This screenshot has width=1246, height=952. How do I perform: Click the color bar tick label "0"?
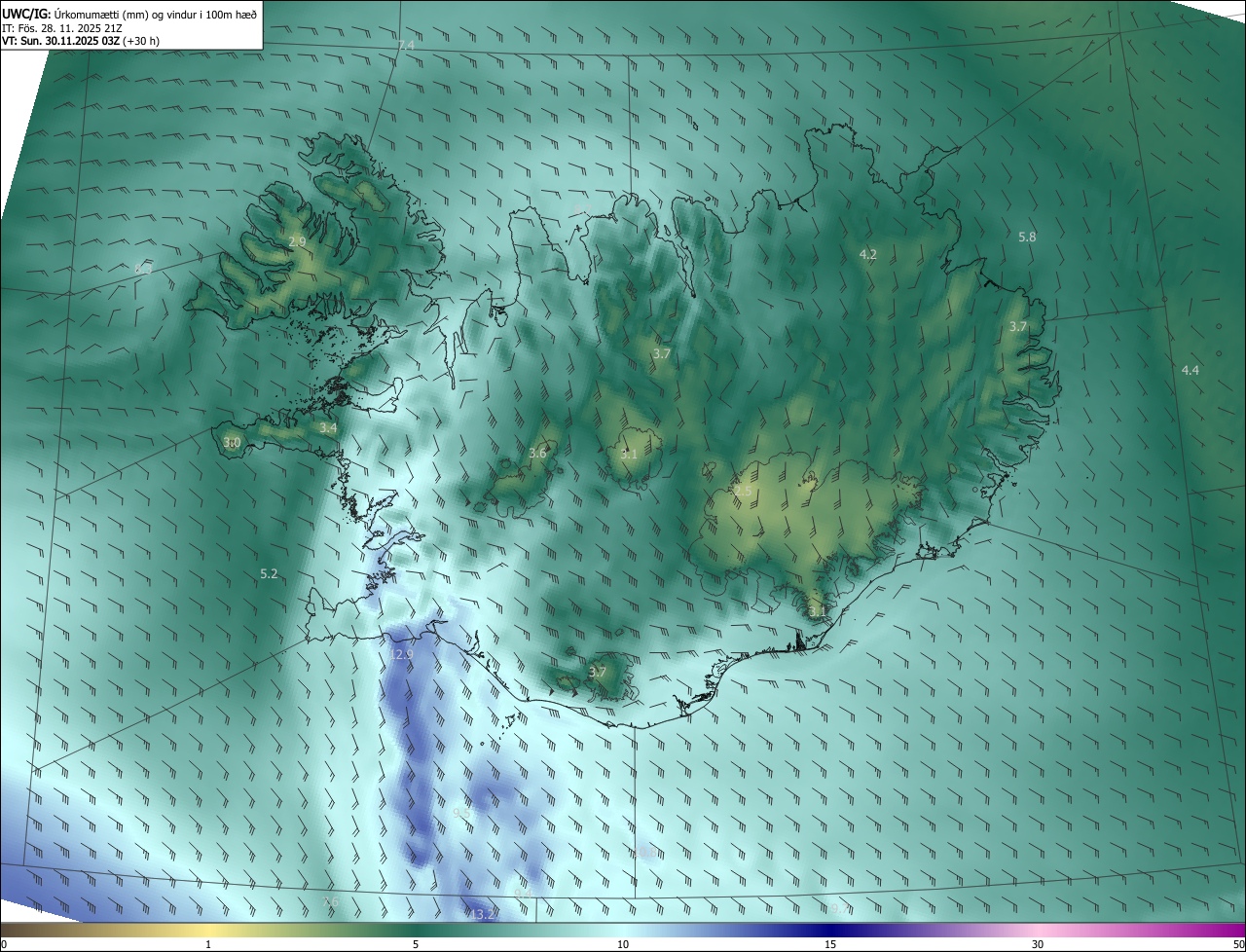(x=4, y=944)
